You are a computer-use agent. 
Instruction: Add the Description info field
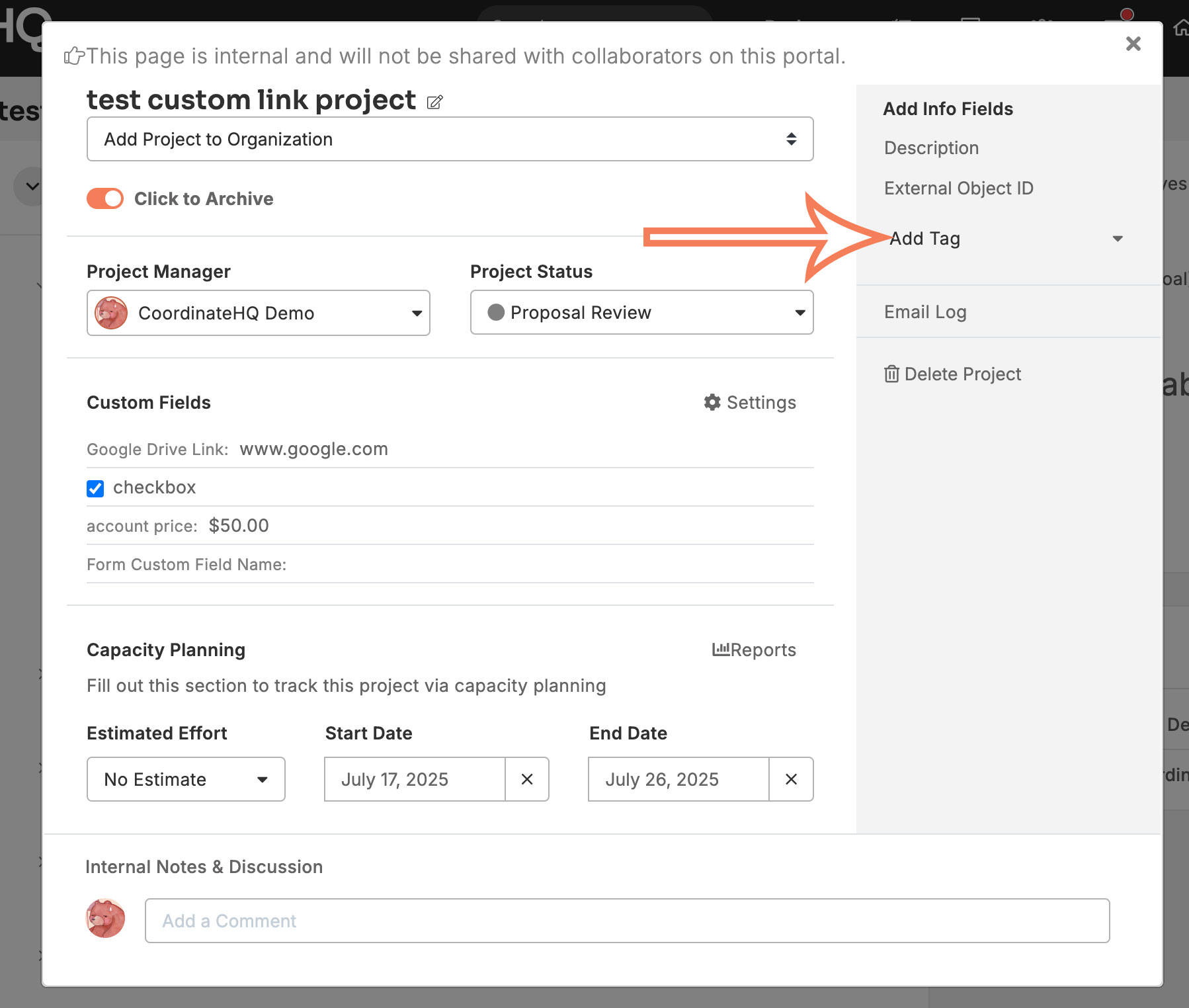click(x=931, y=147)
